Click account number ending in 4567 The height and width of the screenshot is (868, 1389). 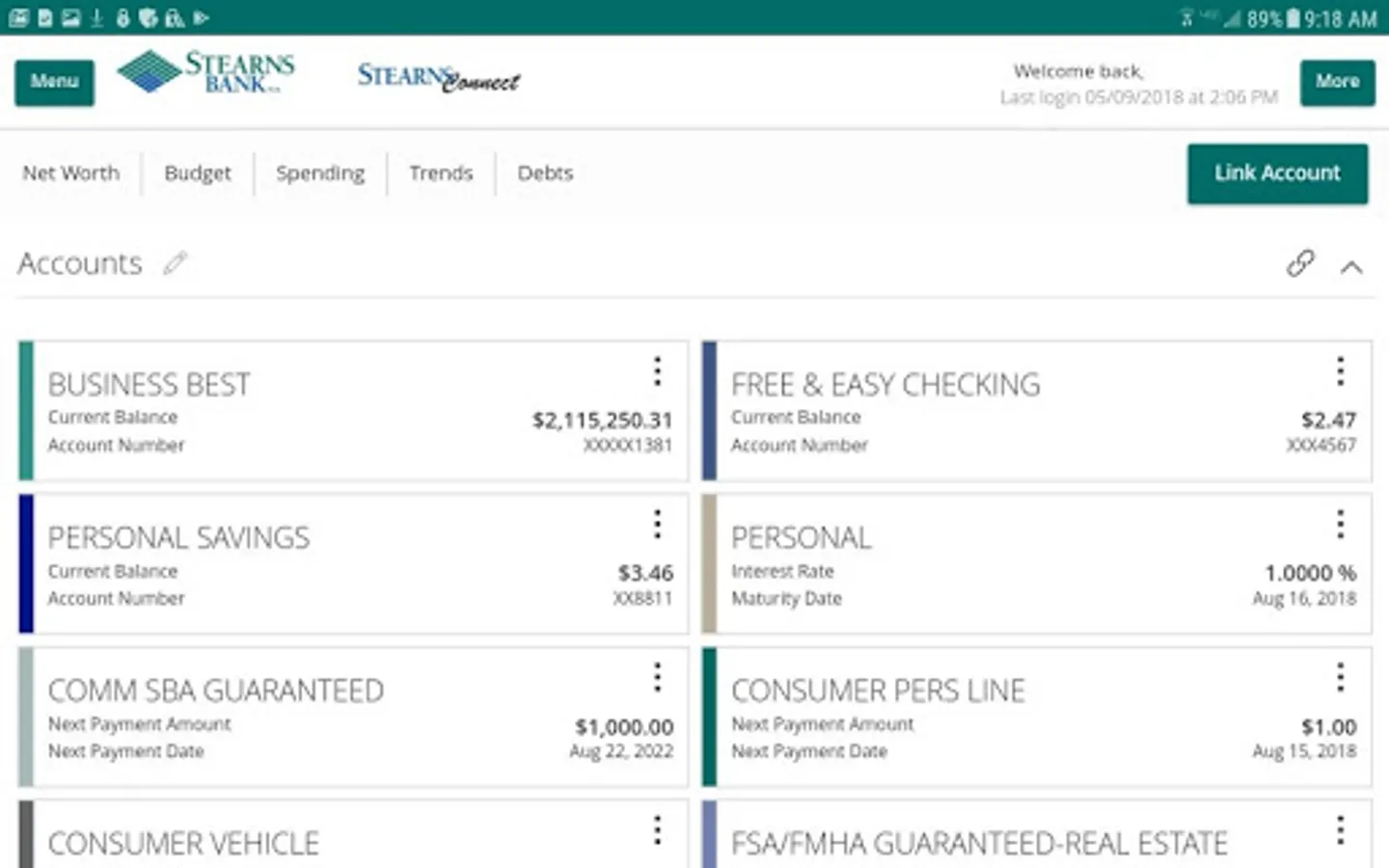pyautogui.click(x=1321, y=446)
